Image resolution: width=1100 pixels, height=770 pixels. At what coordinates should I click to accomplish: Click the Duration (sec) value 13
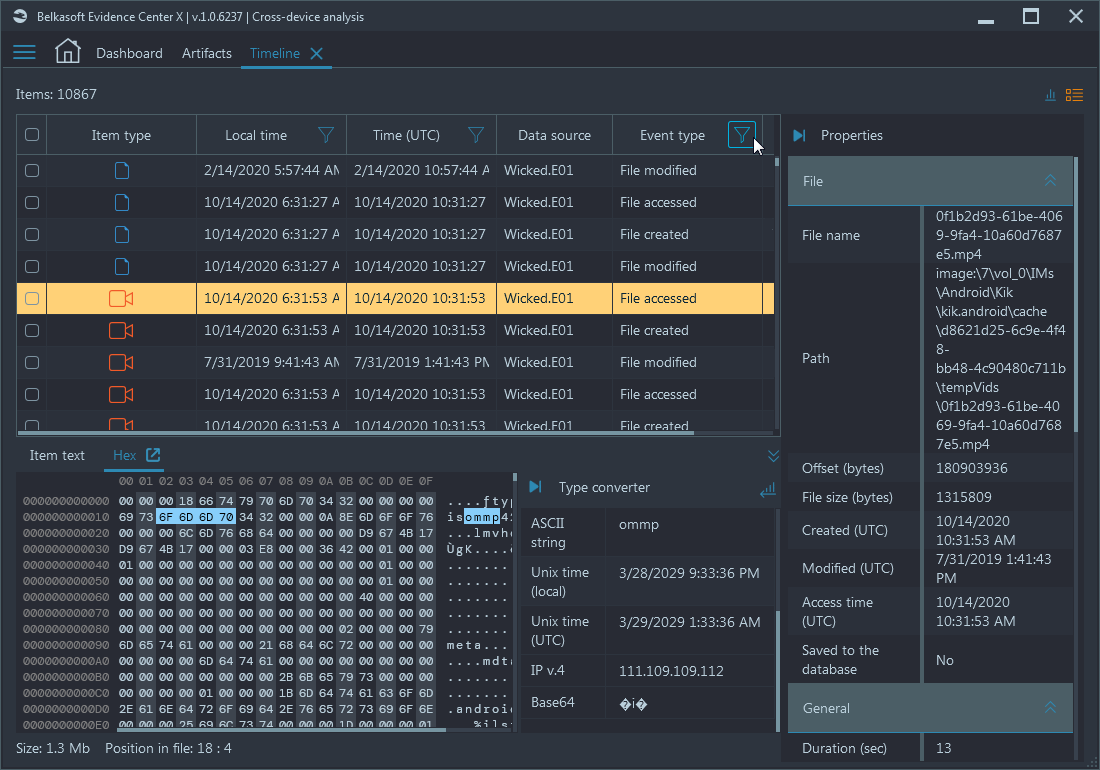[944, 748]
